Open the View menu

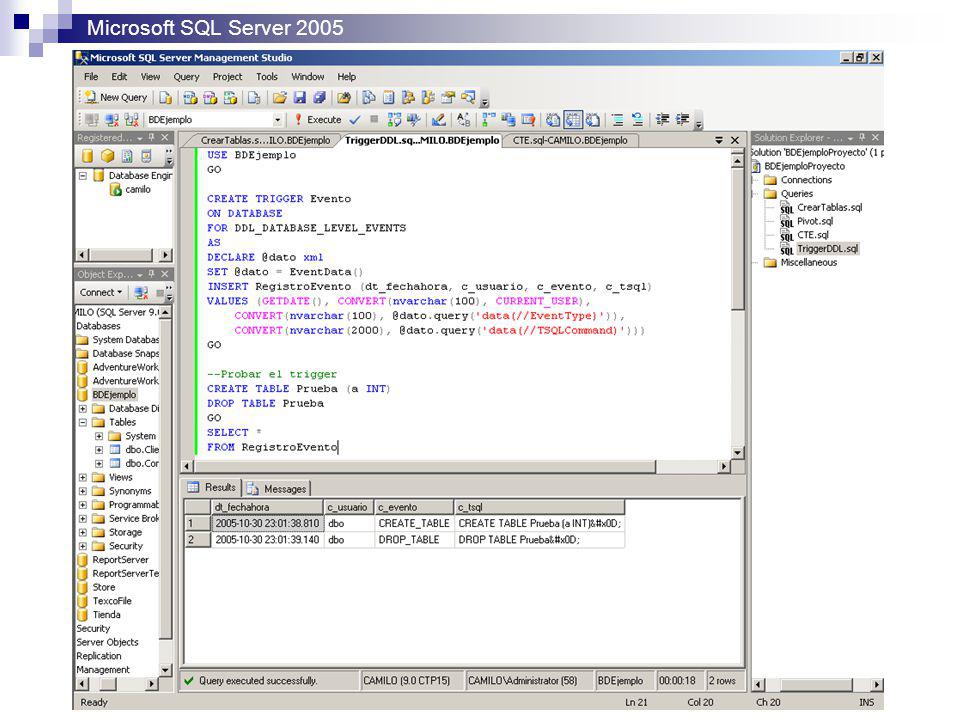[150, 77]
